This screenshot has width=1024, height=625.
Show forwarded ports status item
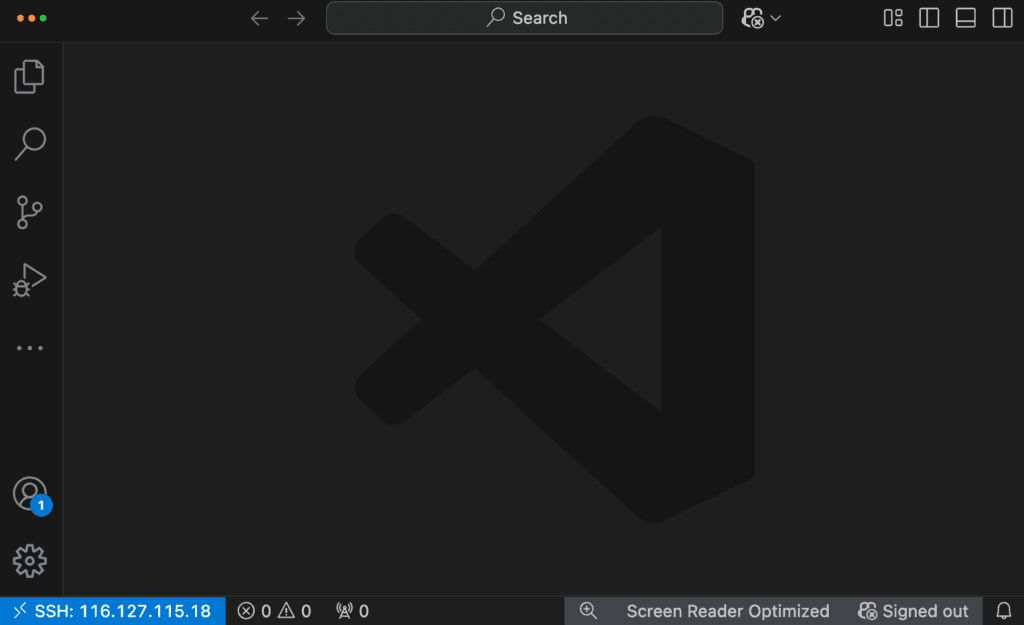point(353,611)
